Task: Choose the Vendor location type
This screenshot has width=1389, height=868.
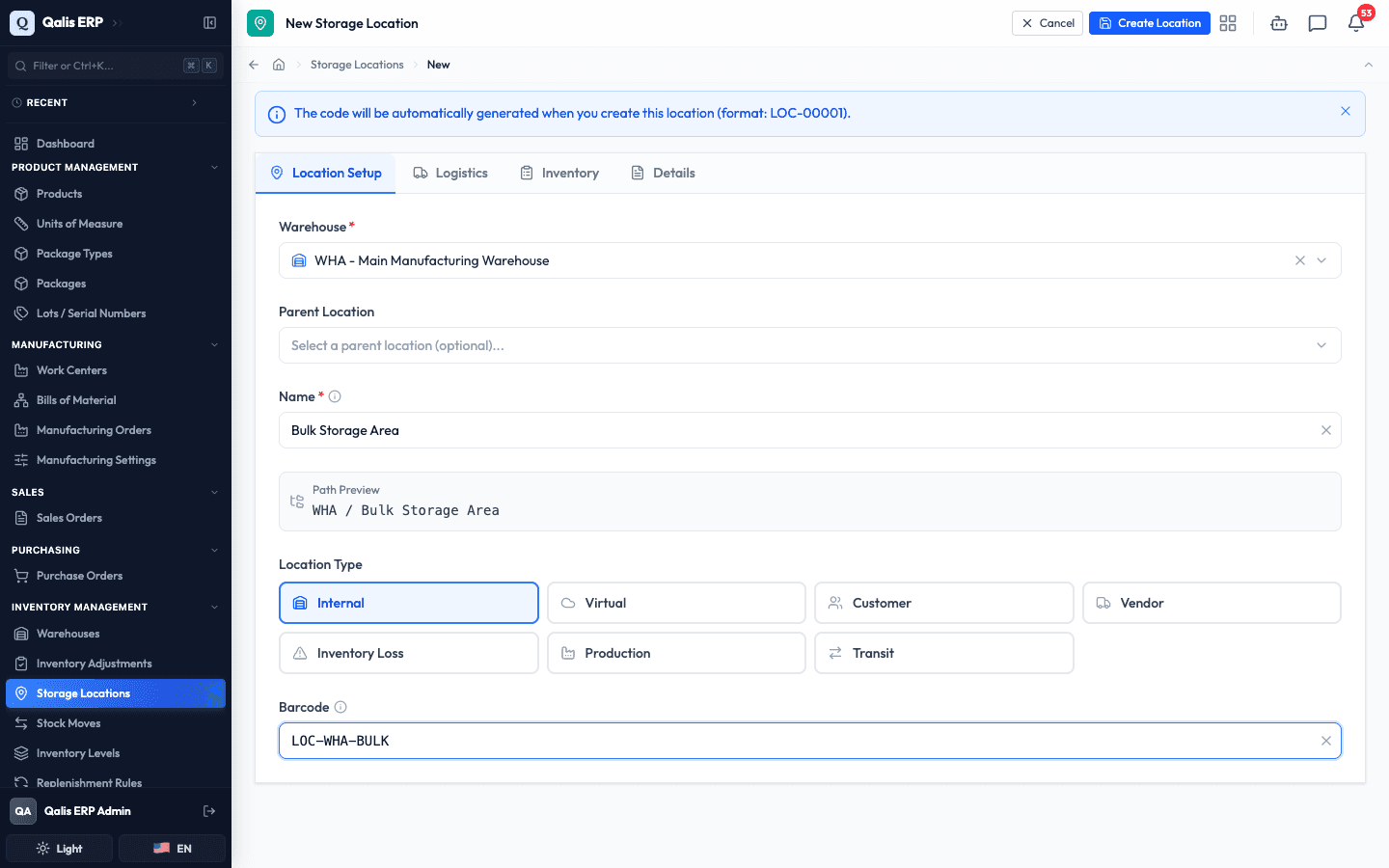Action: tap(1212, 603)
